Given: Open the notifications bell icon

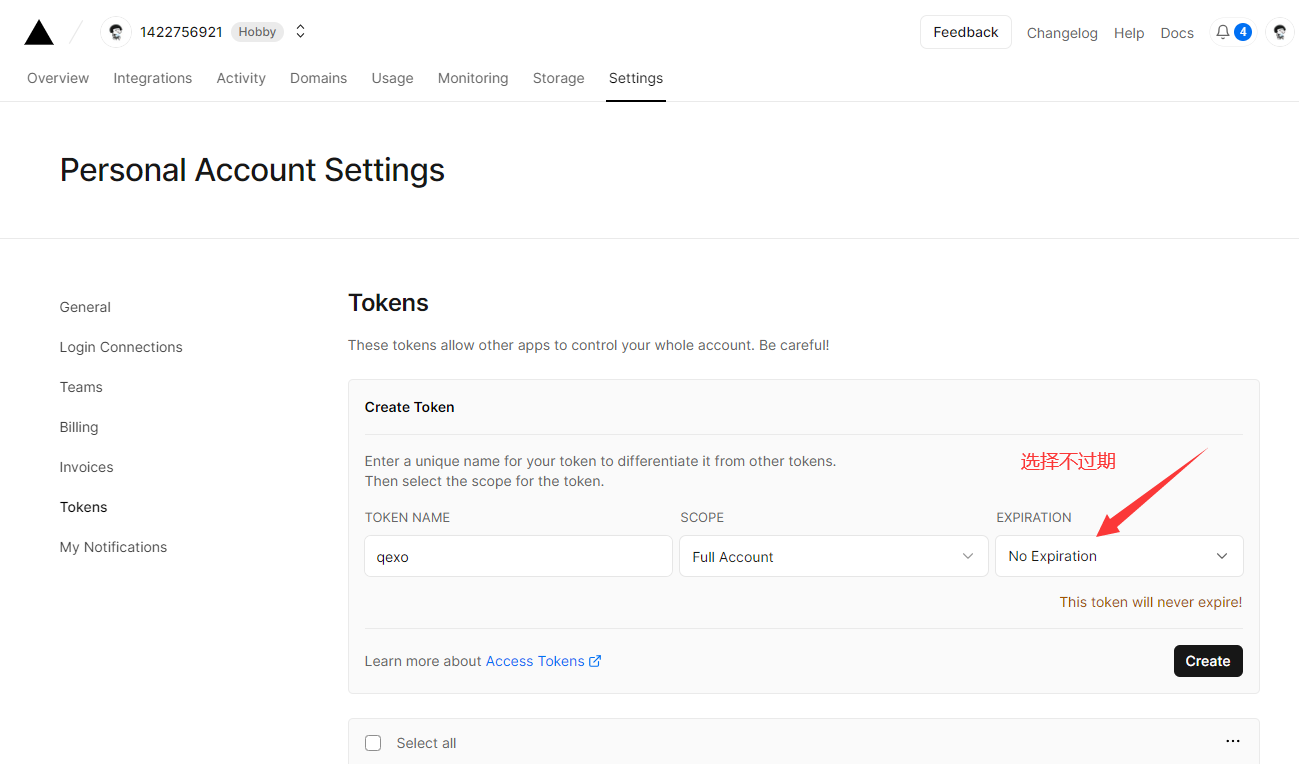Looking at the screenshot, I should [x=1222, y=32].
